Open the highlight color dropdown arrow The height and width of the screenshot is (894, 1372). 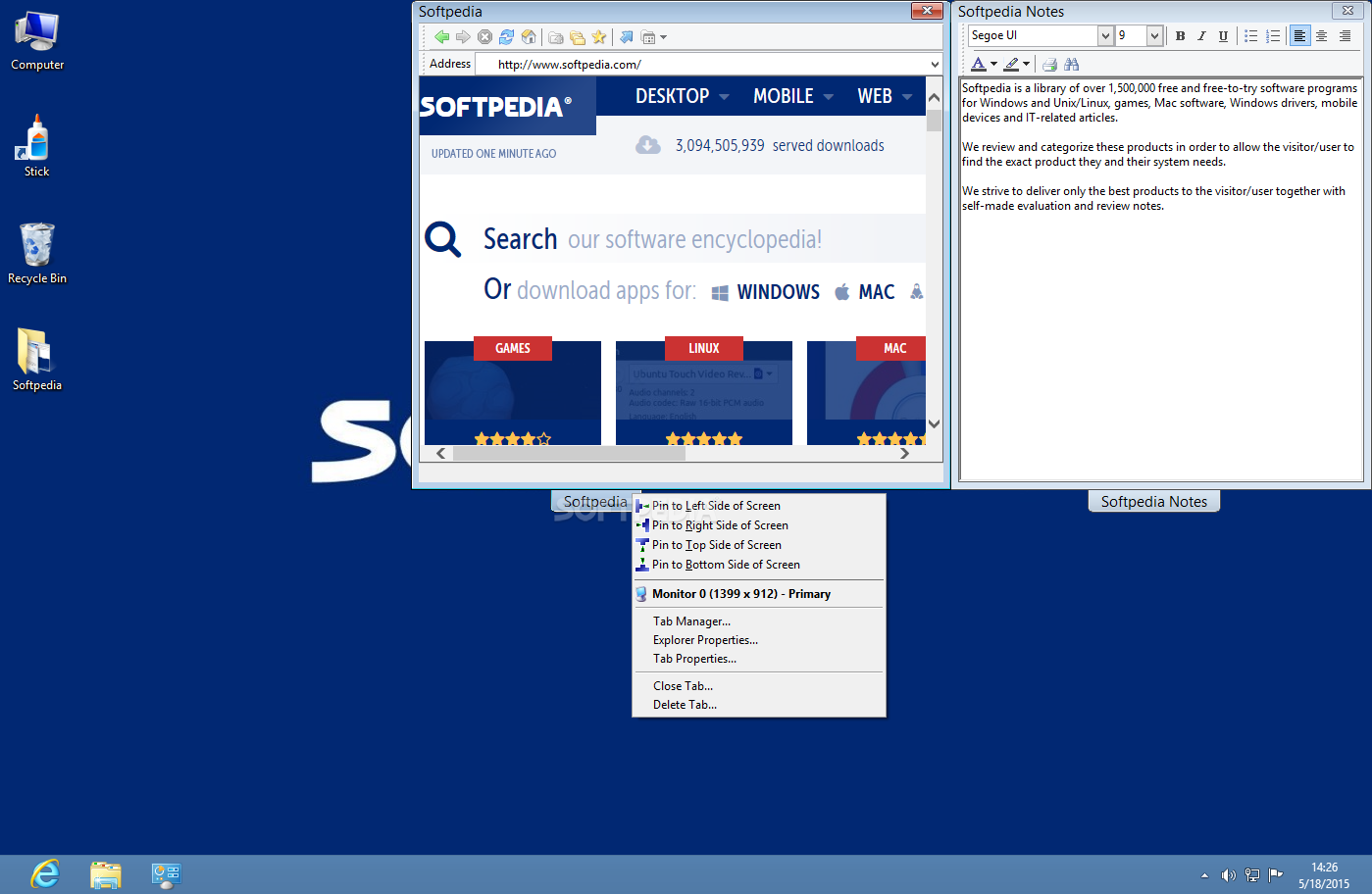coord(1027,64)
